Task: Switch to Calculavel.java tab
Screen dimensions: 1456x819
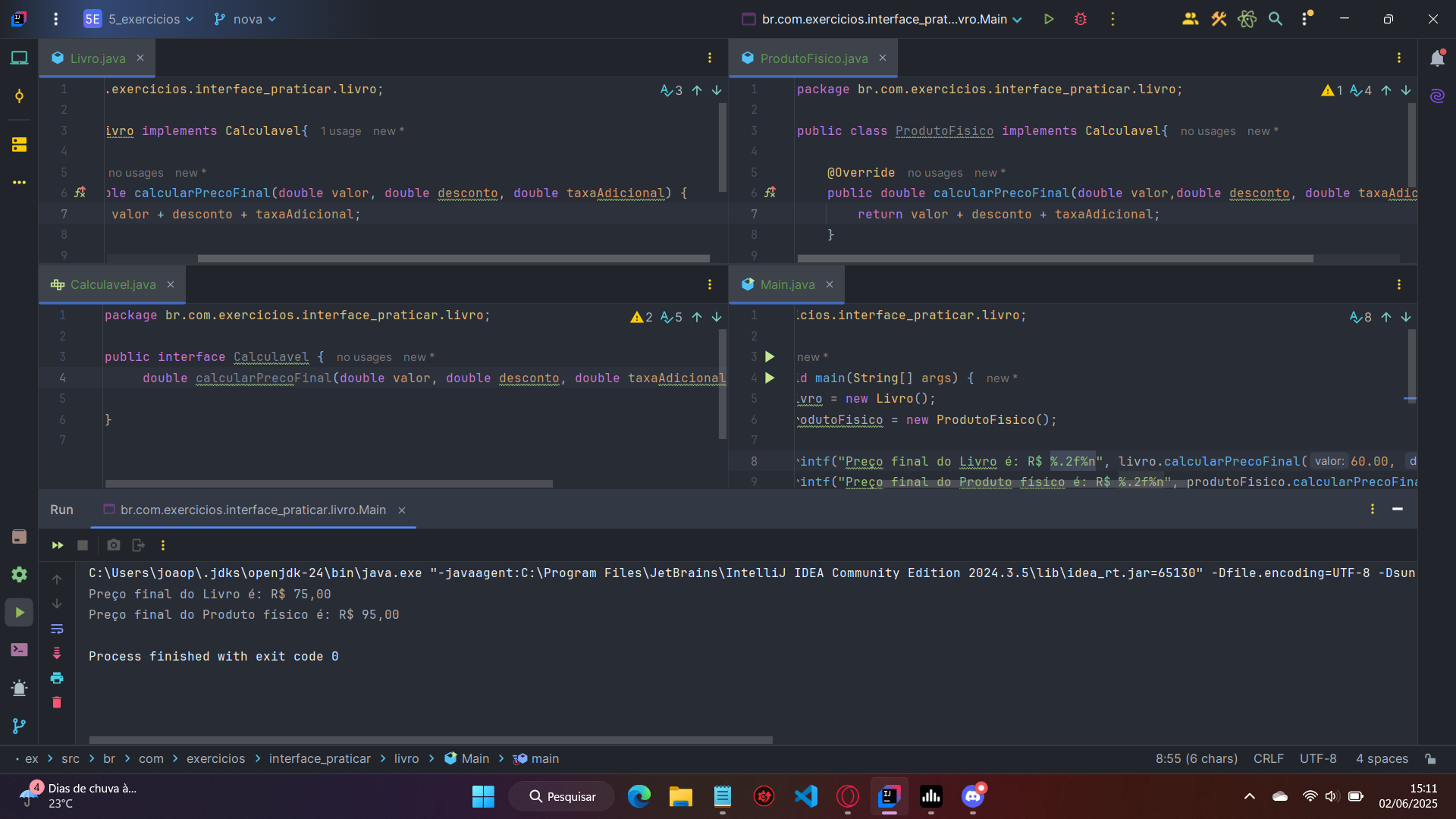Action: pyautogui.click(x=112, y=284)
